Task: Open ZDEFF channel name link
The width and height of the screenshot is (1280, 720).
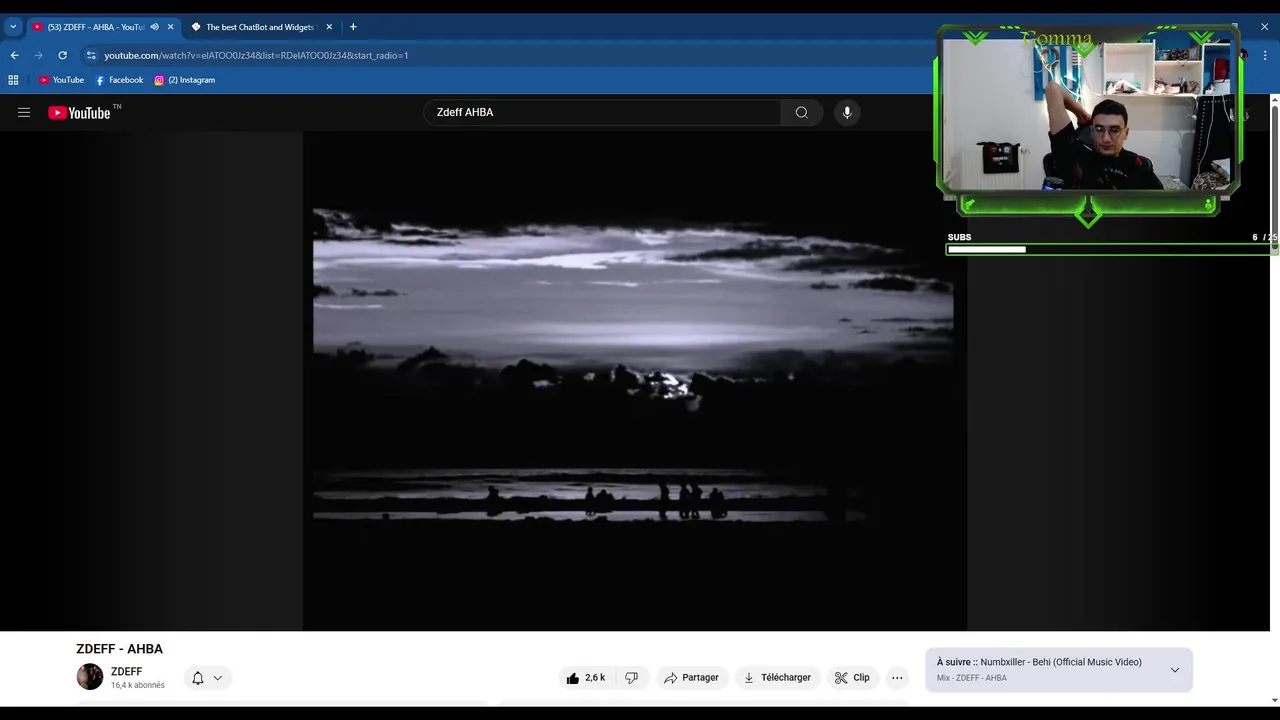Action: [x=126, y=672]
